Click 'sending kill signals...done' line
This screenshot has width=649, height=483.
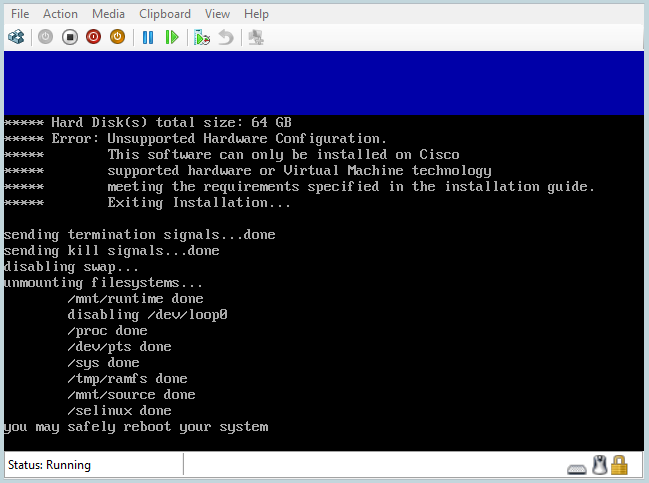(112, 251)
